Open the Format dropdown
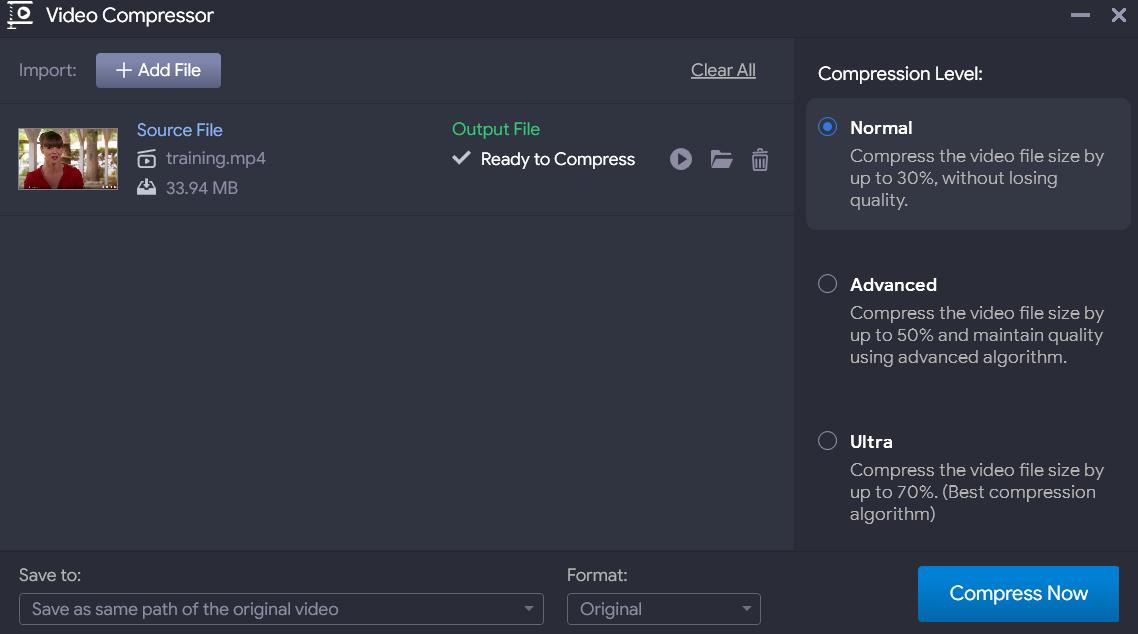The height and width of the screenshot is (634, 1138). coord(663,609)
